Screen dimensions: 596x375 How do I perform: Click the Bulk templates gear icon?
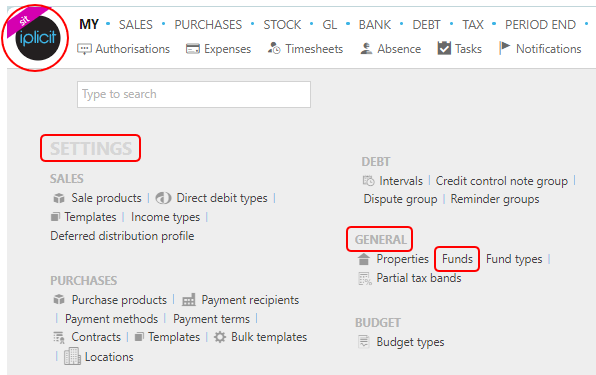pos(220,337)
